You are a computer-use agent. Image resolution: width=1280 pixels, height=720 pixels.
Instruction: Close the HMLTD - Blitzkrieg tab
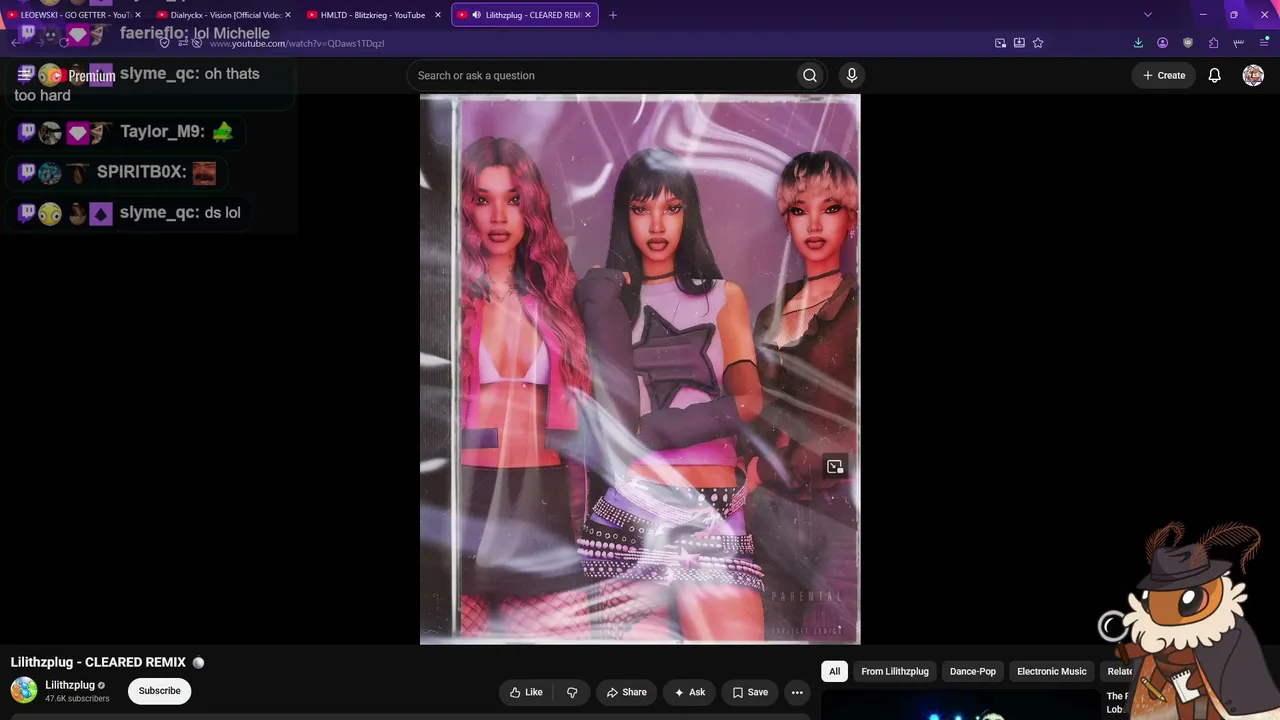[438, 15]
